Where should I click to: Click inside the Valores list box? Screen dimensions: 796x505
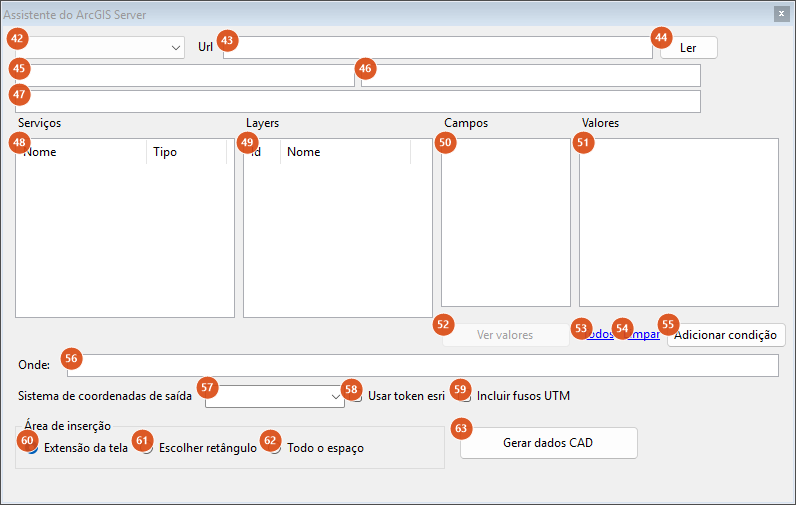(679, 222)
